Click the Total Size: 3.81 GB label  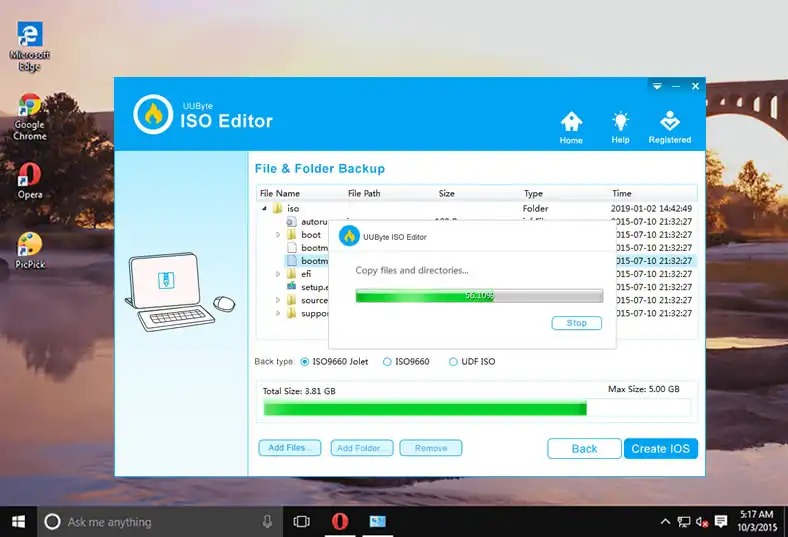[x=299, y=391]
